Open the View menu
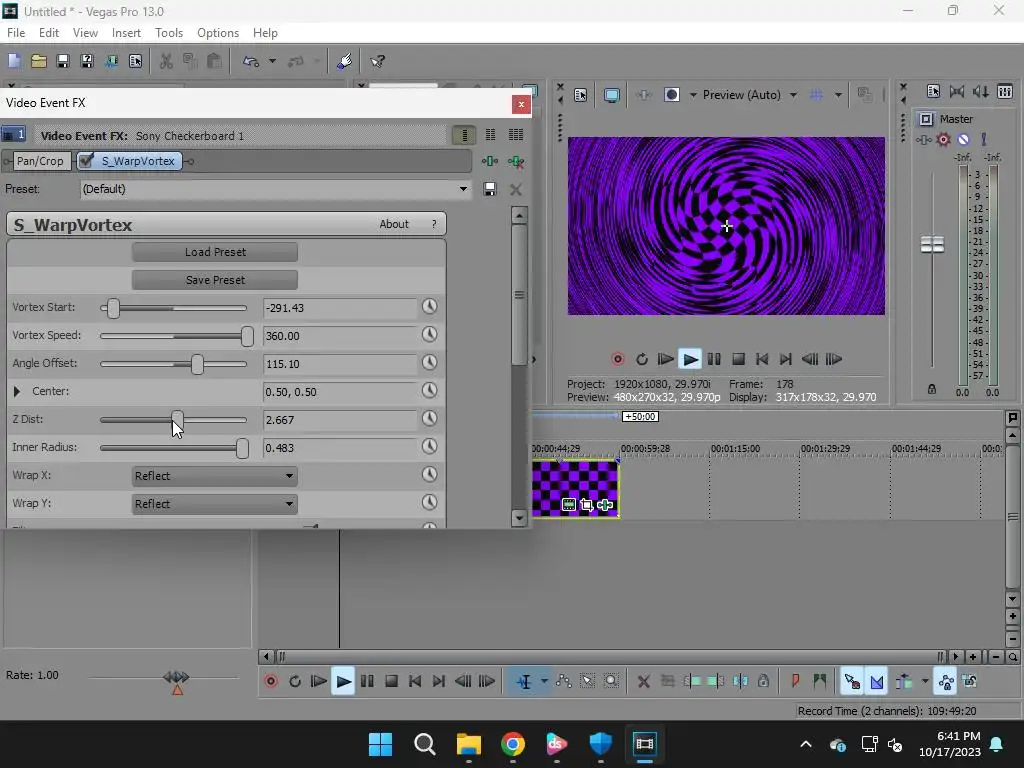The height and width of the screenshot is (768, 1024). (x=85, y=33)
